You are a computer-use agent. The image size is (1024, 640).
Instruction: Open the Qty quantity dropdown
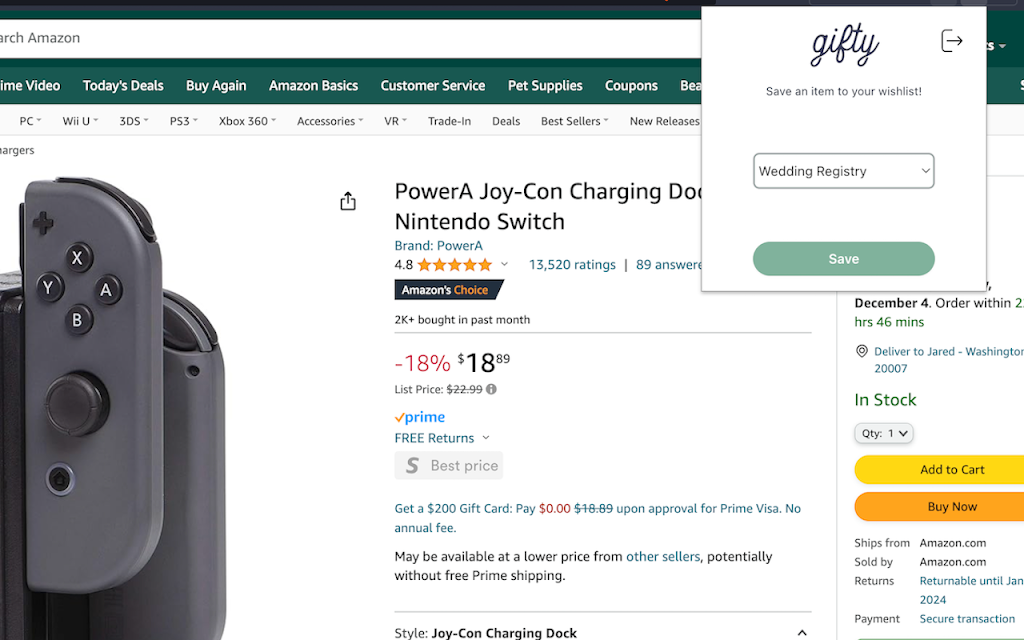click(x=884, y=433)
